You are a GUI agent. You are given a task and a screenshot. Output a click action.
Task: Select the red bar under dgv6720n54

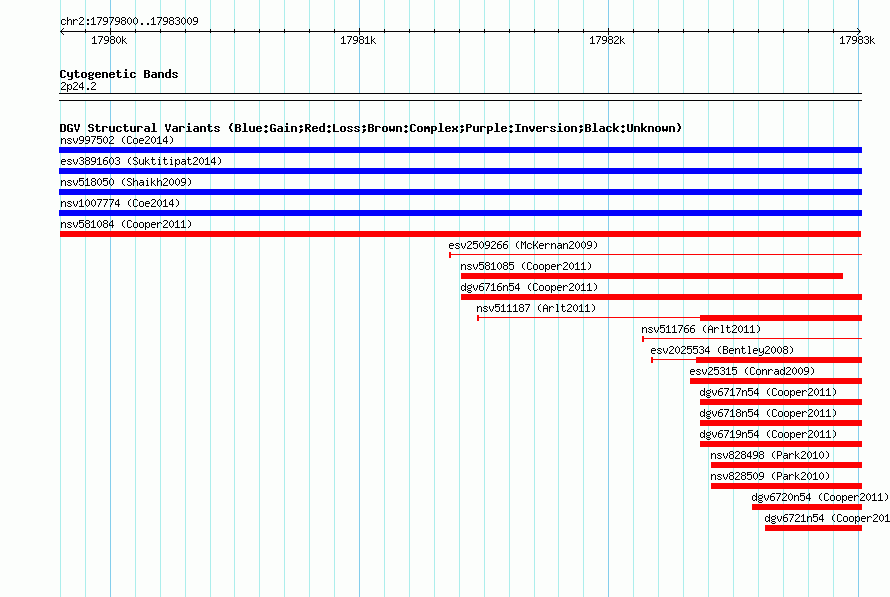(807, 507)
